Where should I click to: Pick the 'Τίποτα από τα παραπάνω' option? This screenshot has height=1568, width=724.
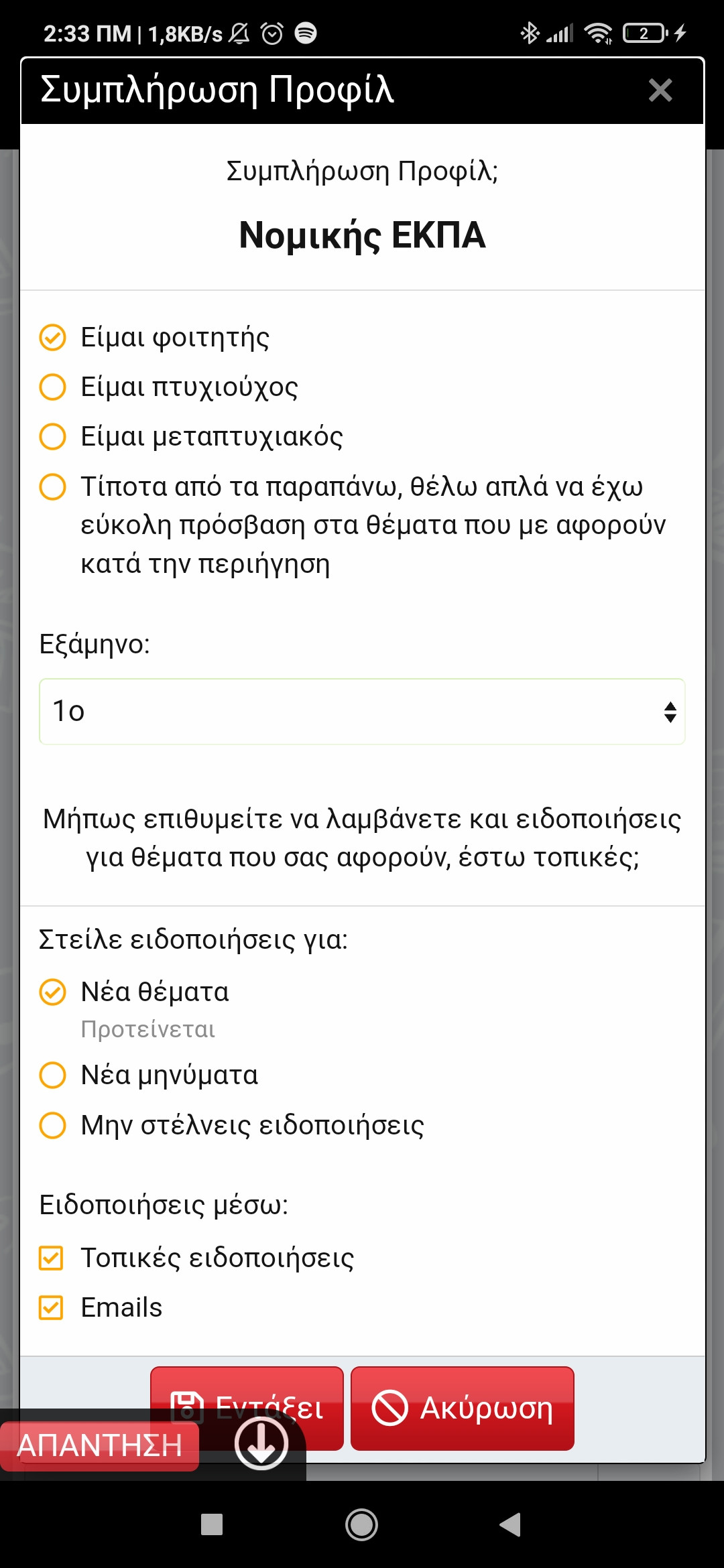coord(53,487)
